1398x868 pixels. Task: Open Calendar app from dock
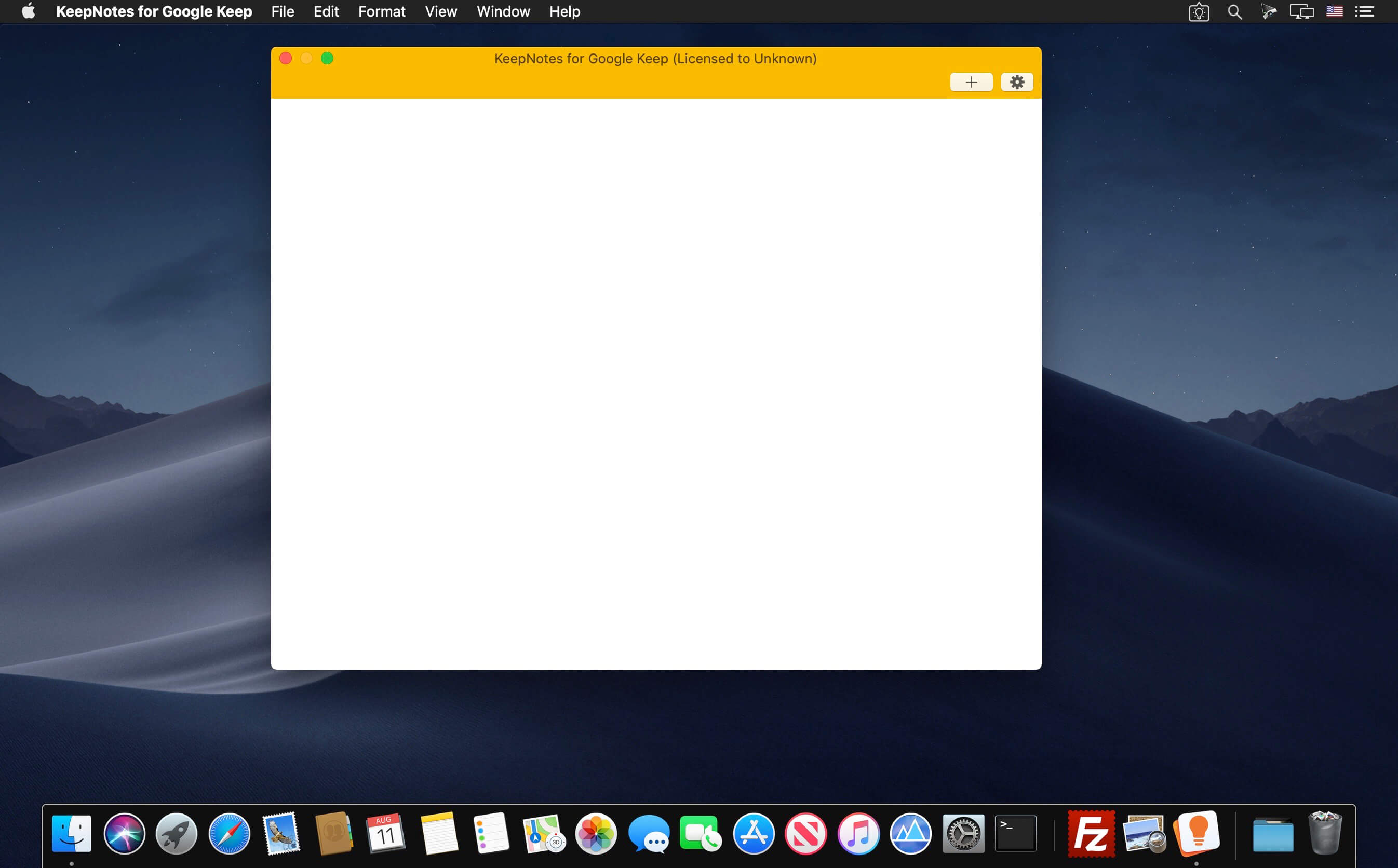[x=385, y=832]
